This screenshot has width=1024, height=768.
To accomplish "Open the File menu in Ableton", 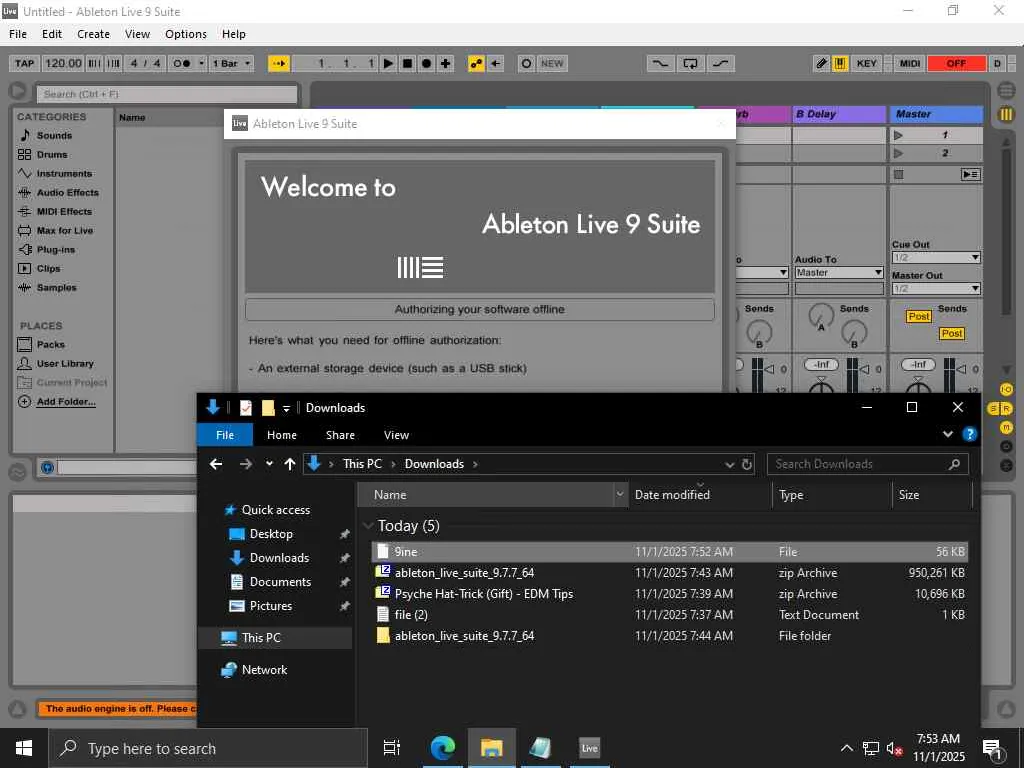I will [18, 34].
